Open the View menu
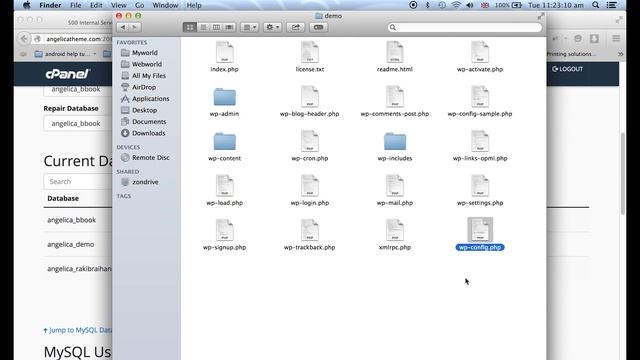The image size is (640, 360). (x=119, y=5)
